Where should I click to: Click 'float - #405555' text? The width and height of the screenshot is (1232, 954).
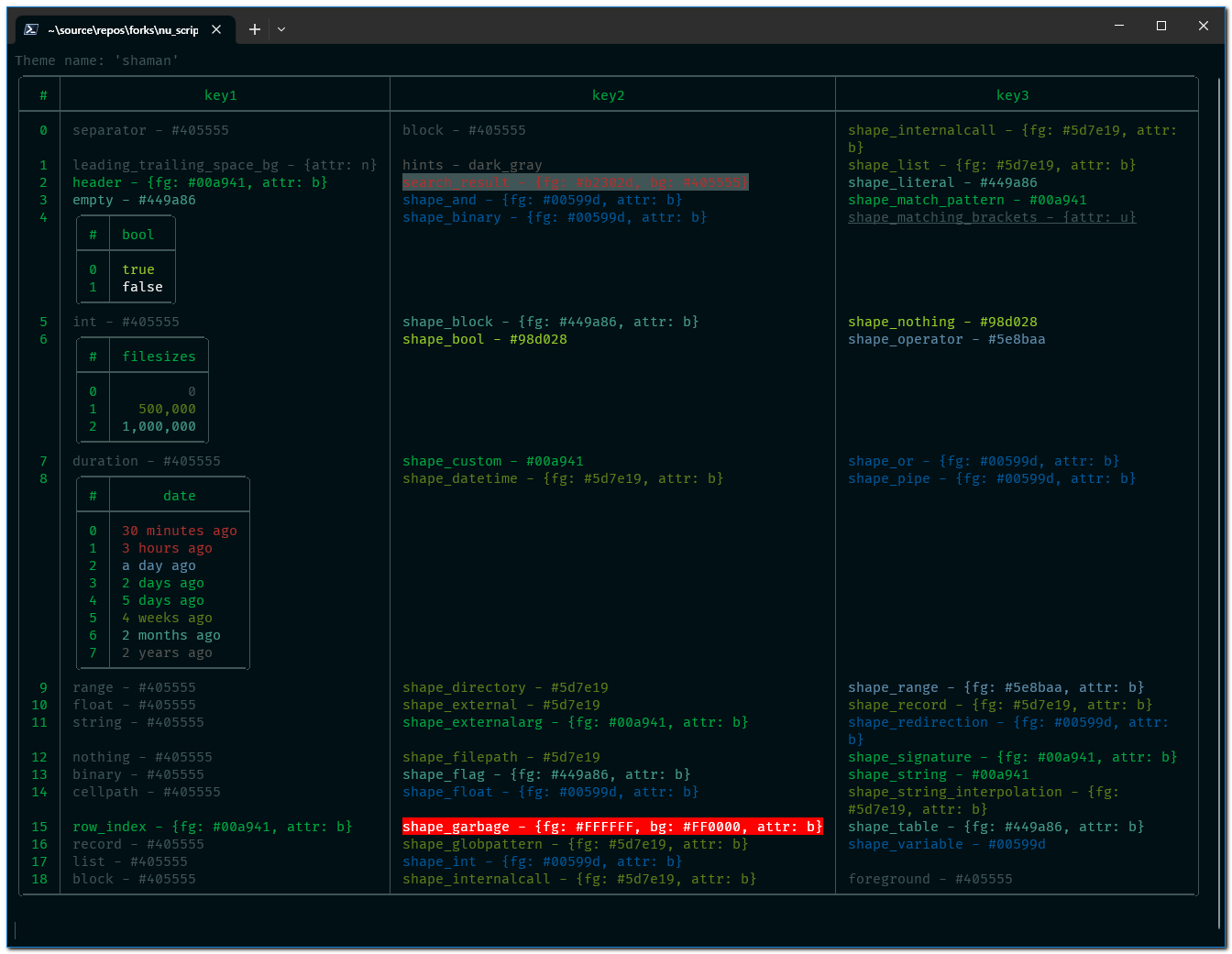coord(135,705)
